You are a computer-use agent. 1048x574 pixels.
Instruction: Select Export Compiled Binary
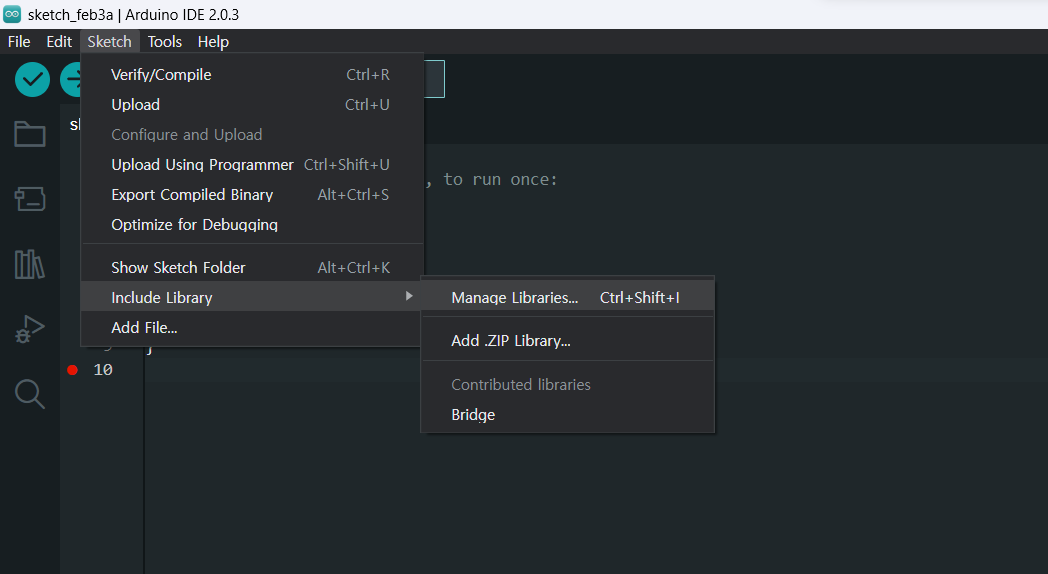coord(252,195)
